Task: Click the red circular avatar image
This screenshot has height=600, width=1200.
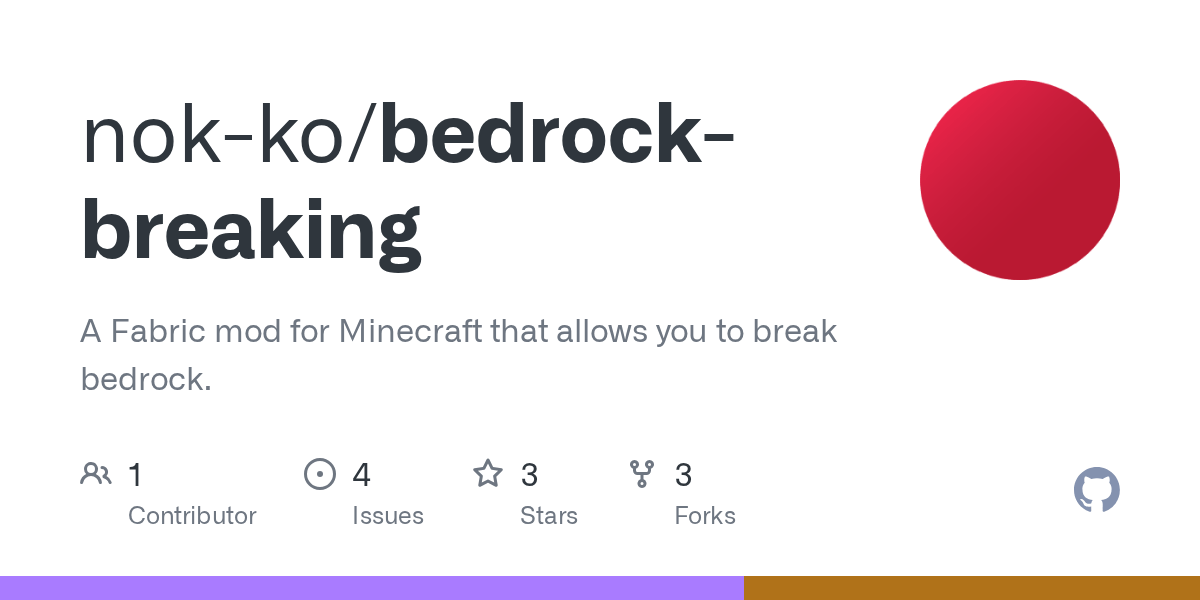Action: click(1019, 180)
